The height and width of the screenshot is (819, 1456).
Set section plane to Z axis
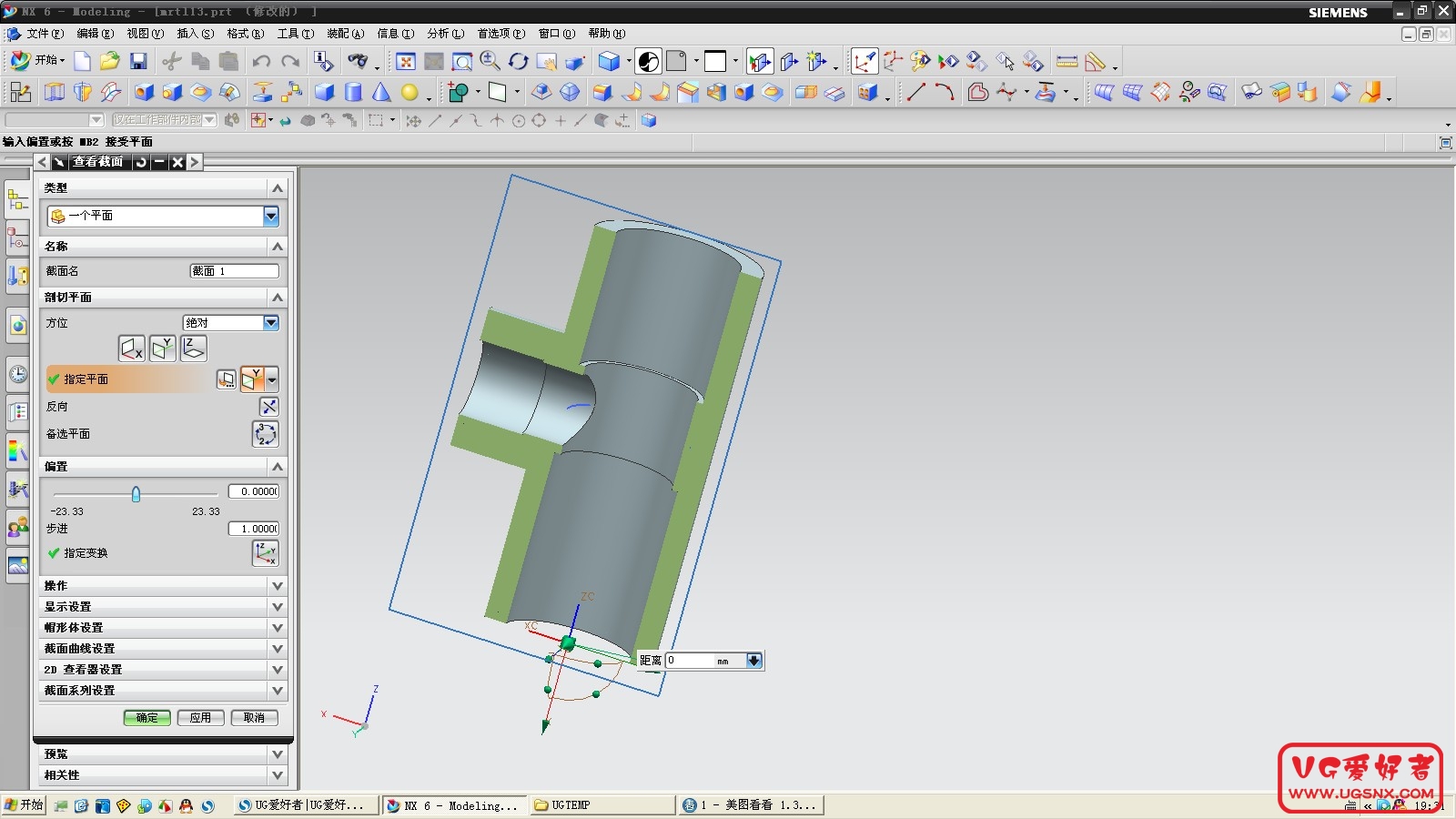[194, 349]
